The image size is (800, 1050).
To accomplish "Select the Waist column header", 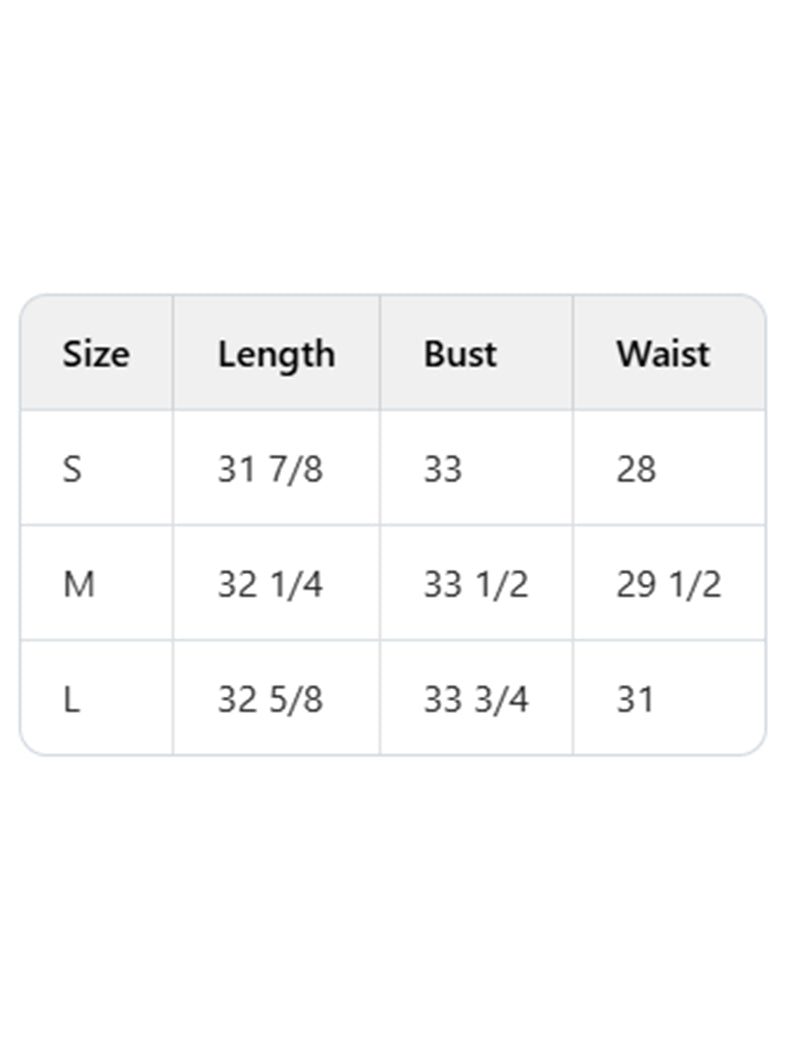I will pyautogui.click(x=663, y=354).
